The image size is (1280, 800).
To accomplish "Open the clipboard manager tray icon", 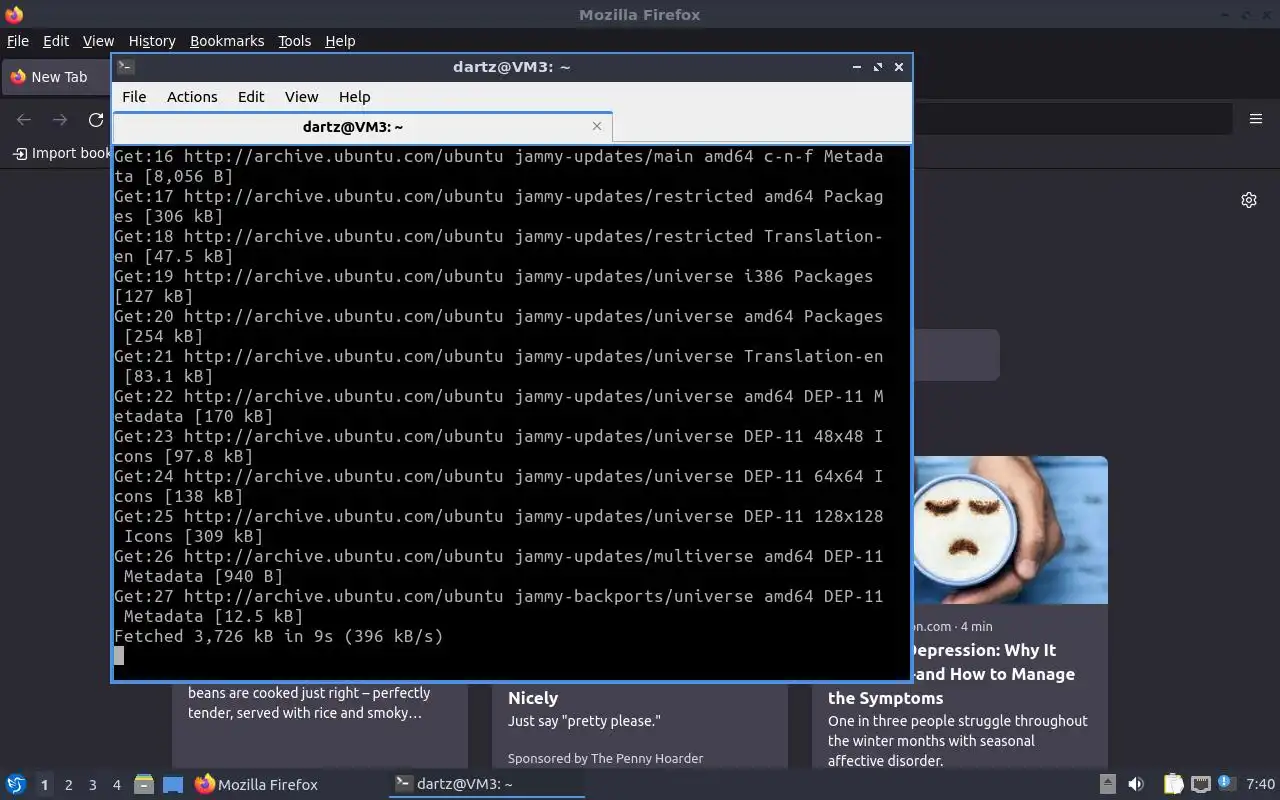I will tap(1173, 785).
